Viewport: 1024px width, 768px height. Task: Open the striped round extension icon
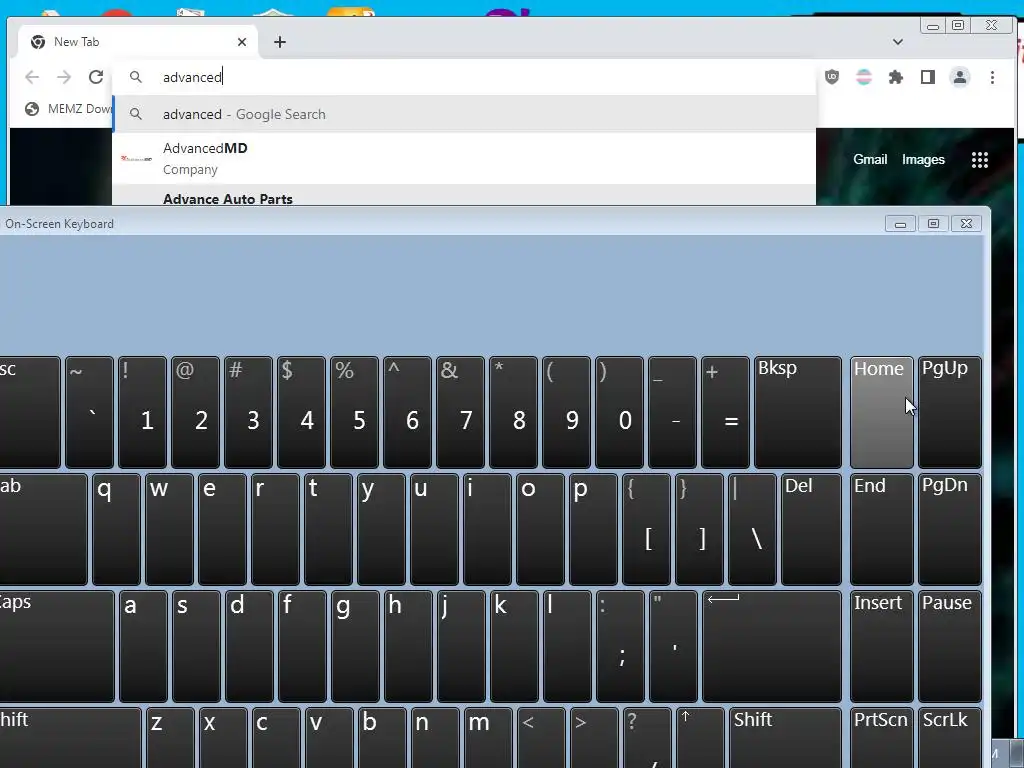click(x=864, y=77)
